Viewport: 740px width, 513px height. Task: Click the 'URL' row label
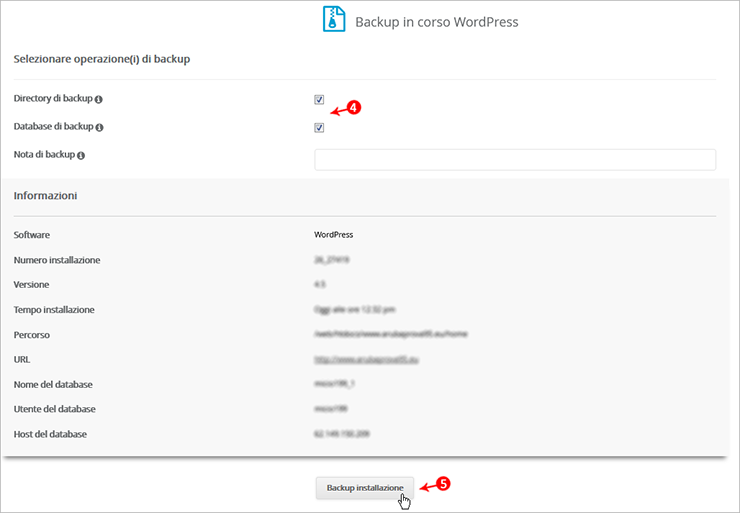click(x=22, y=360)
